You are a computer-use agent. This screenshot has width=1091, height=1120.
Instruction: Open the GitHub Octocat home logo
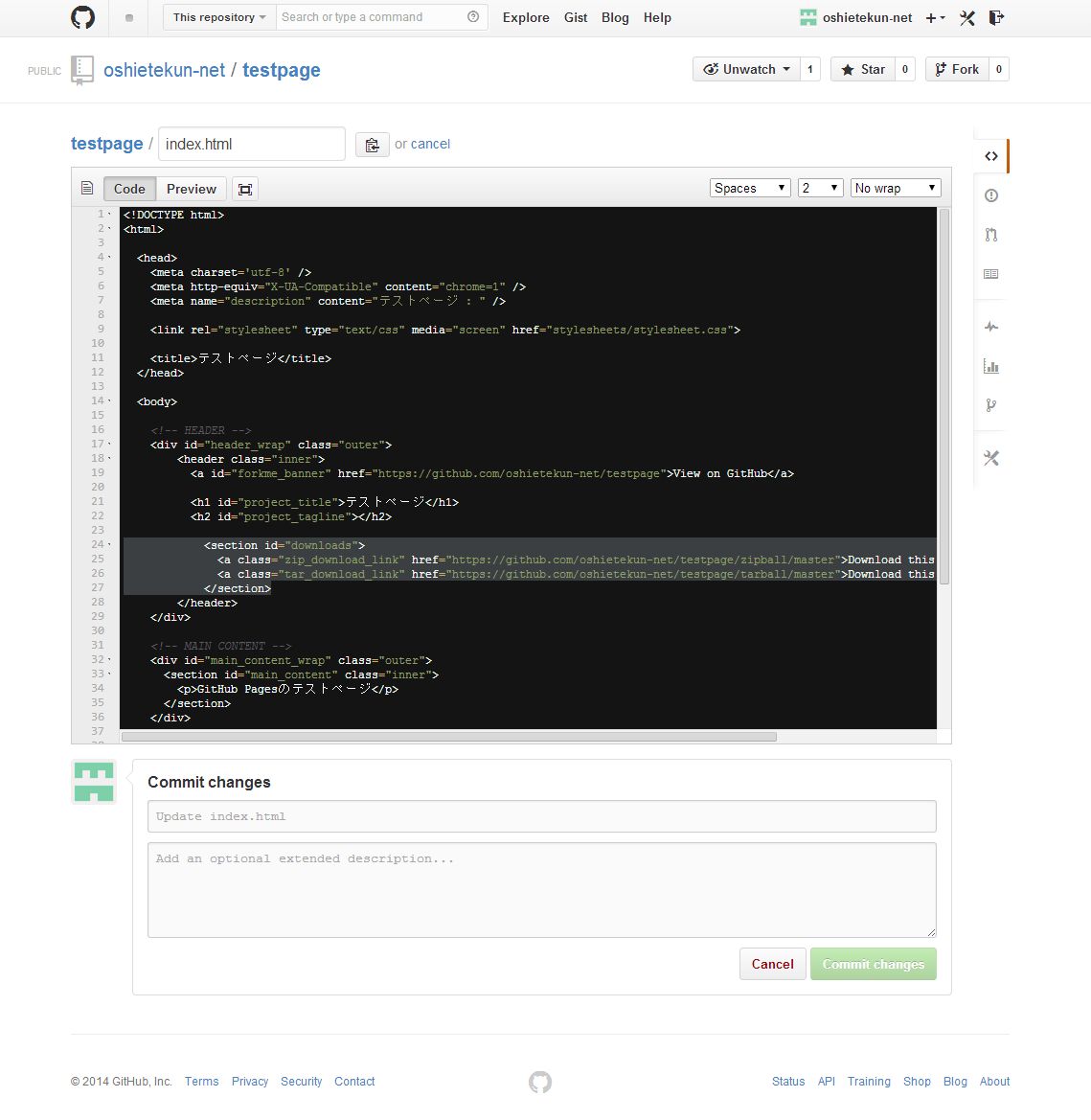point(82,17)
